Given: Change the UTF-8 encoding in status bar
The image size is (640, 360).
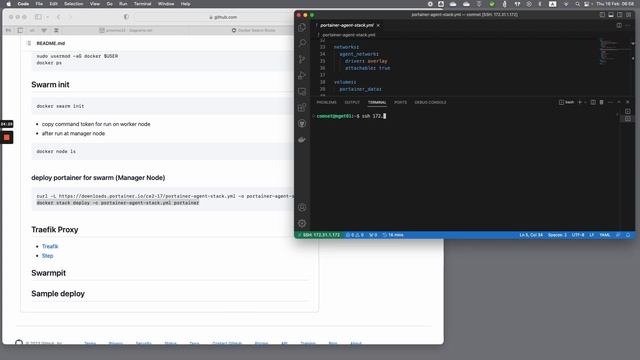Looking at the screenshot, I should point(578,235).
